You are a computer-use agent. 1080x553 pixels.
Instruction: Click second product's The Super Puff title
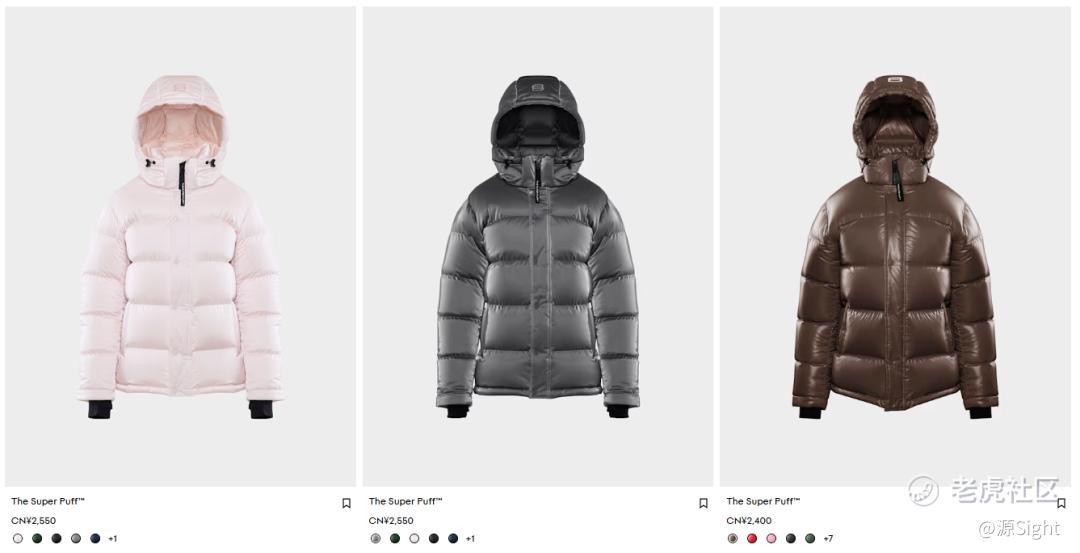click(405, 501)
